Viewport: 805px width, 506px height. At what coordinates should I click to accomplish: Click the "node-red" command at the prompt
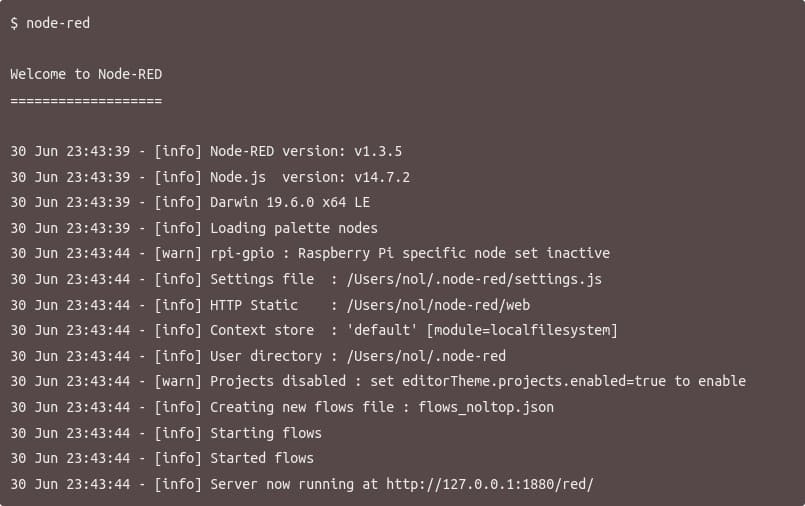coord(58,23)
